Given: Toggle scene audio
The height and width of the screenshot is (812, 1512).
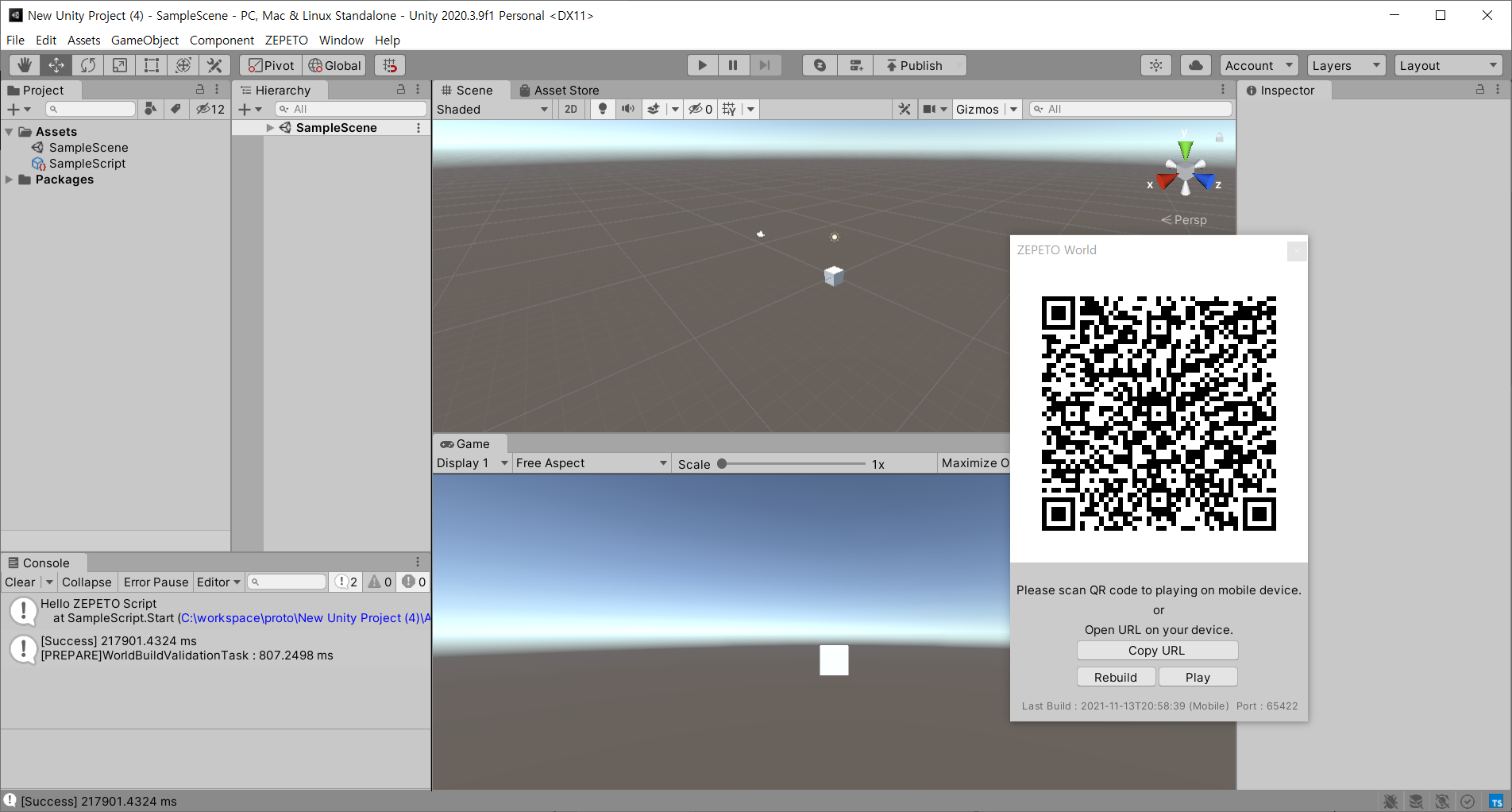Looking at the screenshot, I should click(x=628, y=109).
